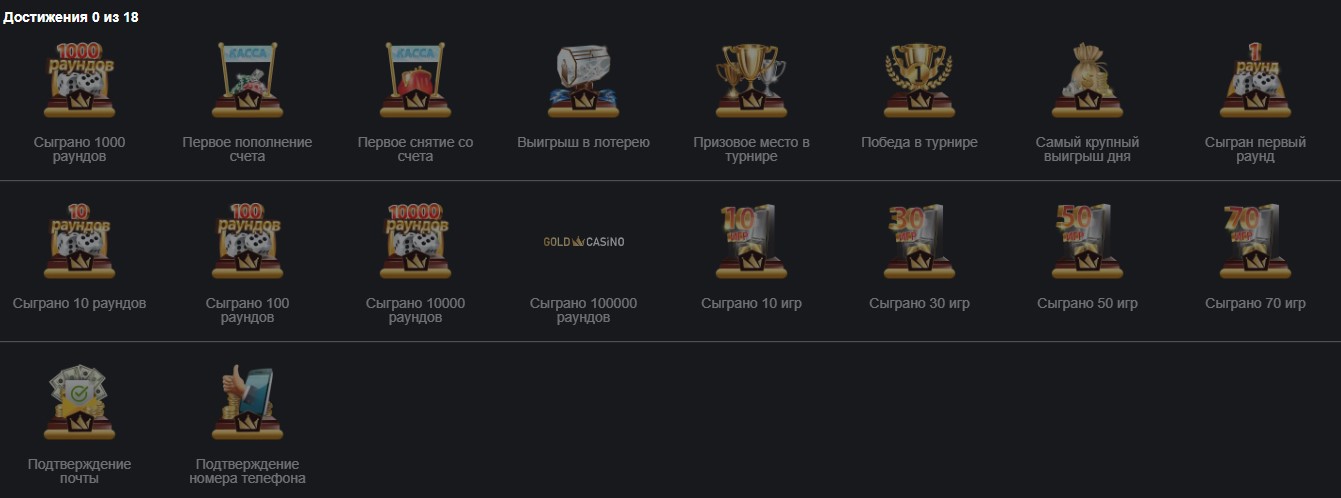
Task: Click the 70 games played slot badge
Action: point(1255,241)
